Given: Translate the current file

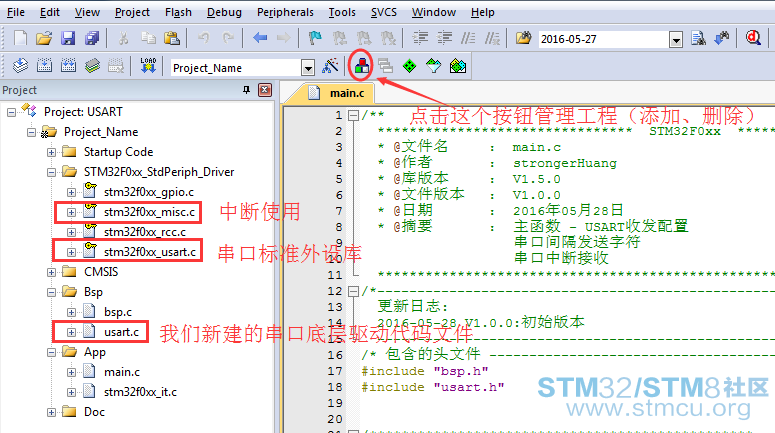Looking at the screenshot, I should pos(20,66).
